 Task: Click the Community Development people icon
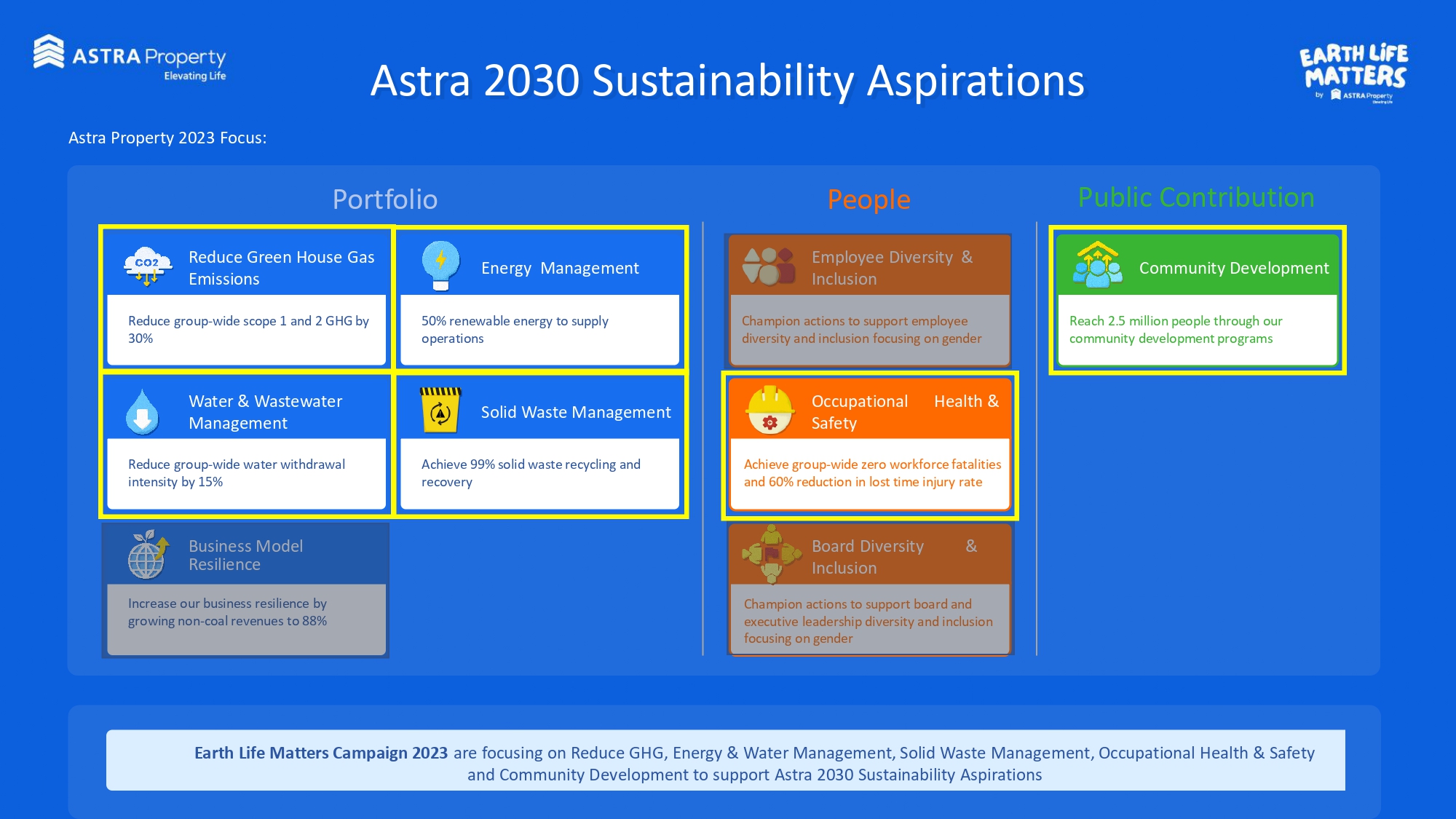click(x=1097, y=266)
